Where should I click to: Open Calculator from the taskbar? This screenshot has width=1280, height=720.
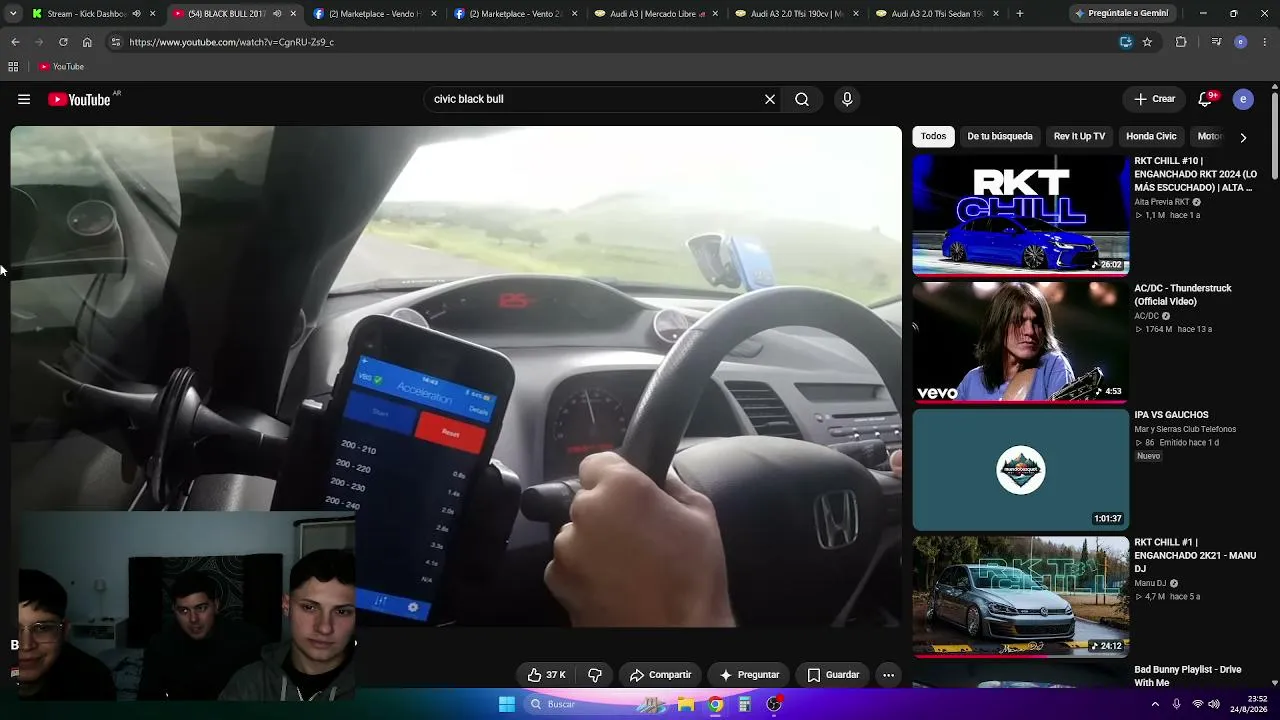744,704
